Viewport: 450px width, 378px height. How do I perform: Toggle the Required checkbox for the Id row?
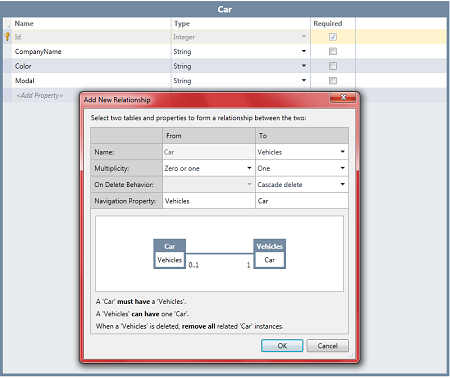coord(333,37)
